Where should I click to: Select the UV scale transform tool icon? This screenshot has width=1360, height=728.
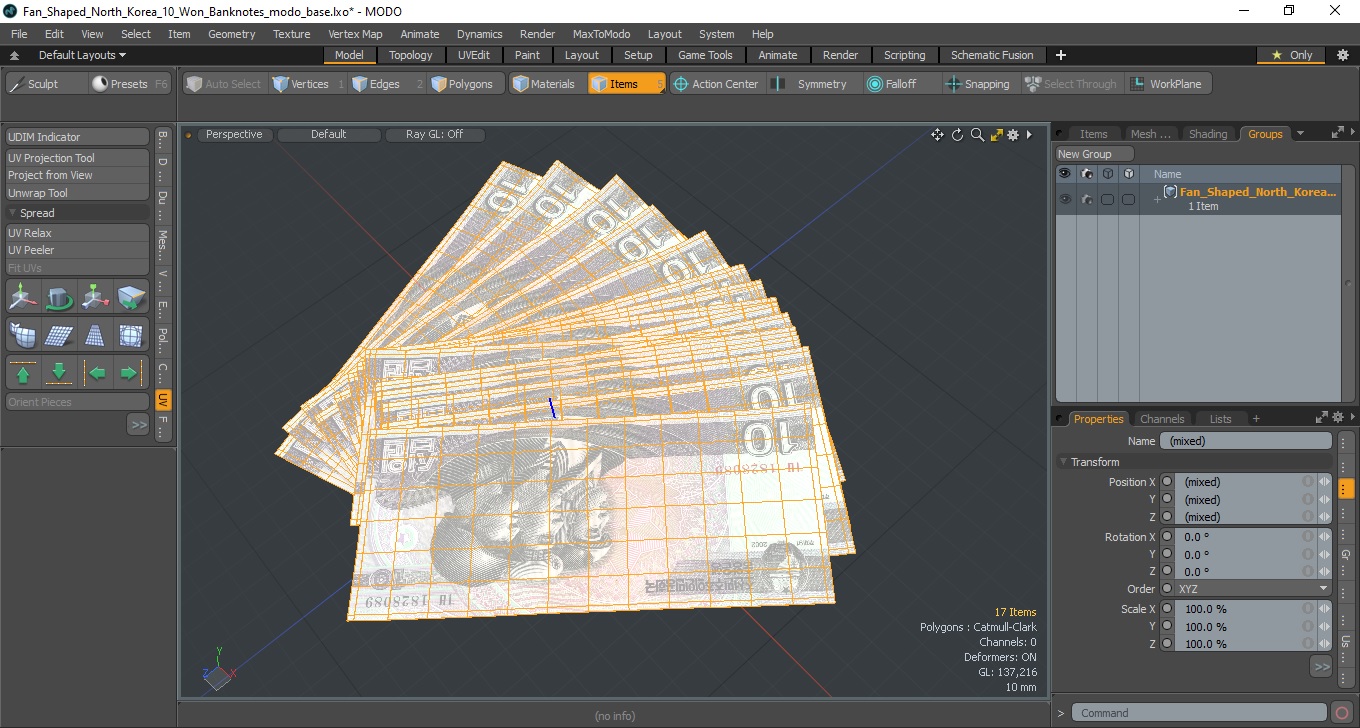[x=96, y=297]
